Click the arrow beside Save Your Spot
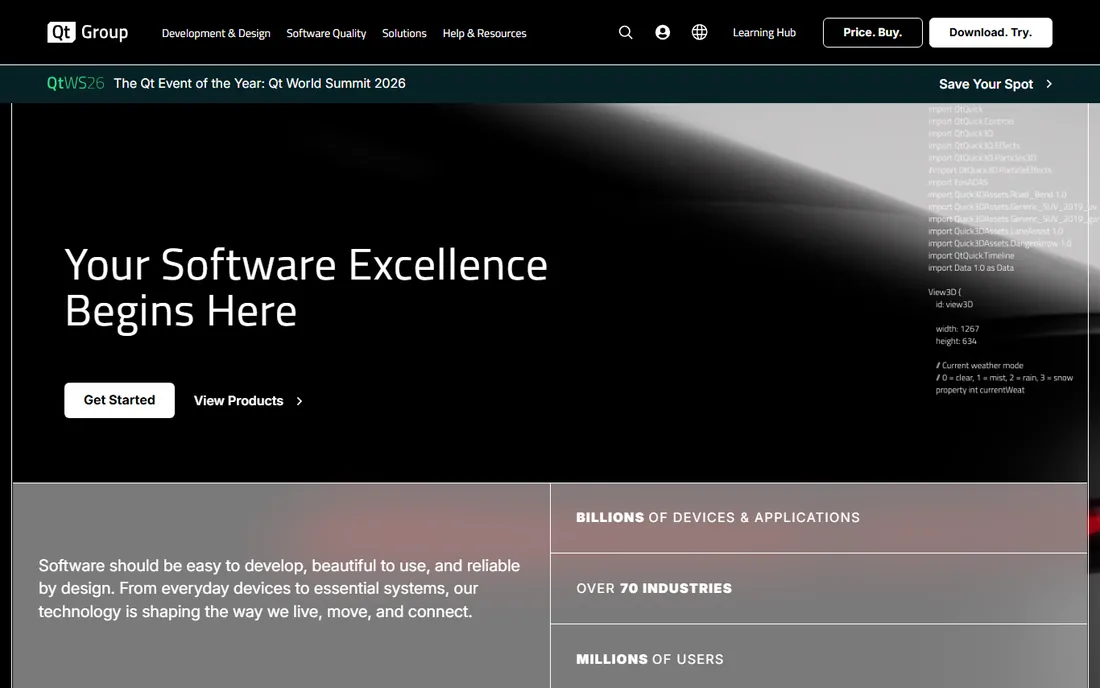 click(1049, 83)
